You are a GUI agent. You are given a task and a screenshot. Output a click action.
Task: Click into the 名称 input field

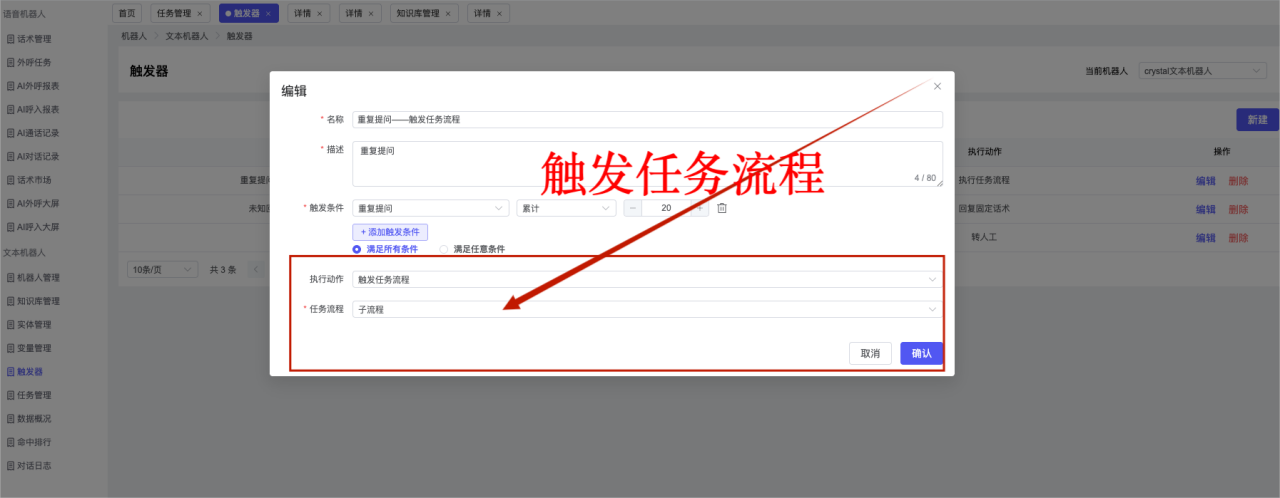646,119
